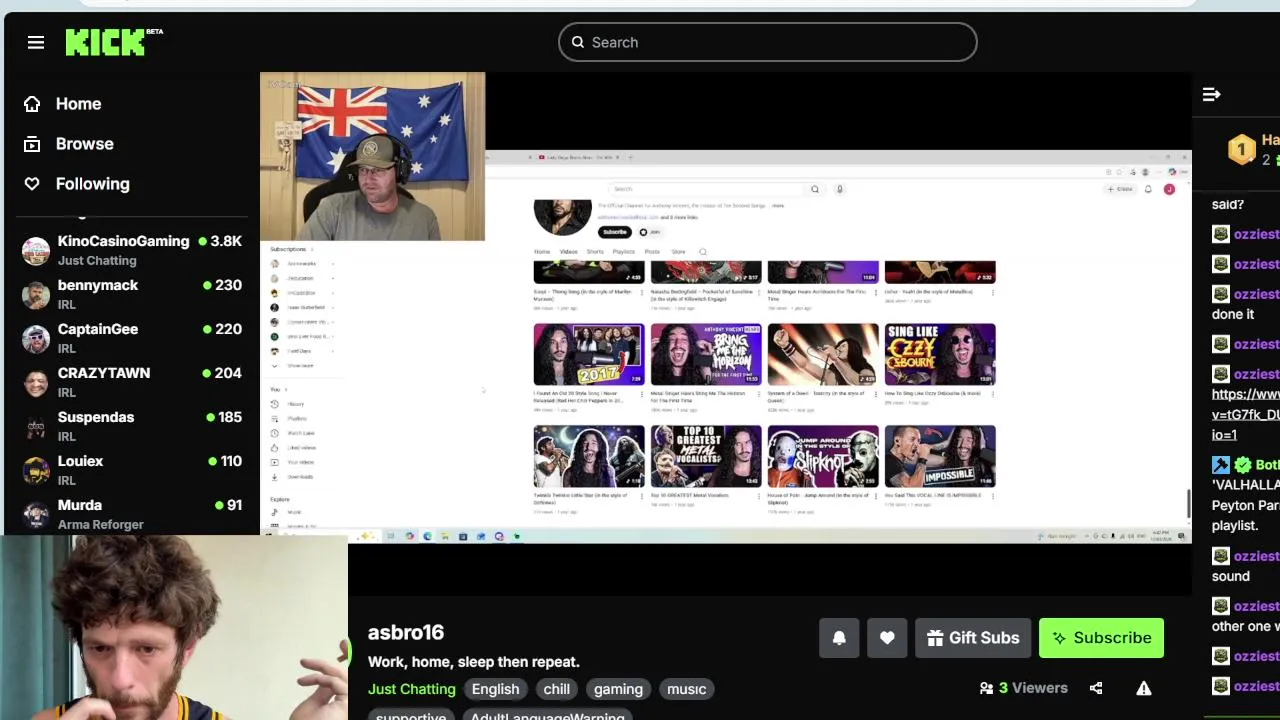Click the Watch Later icon in the YouTube sidebar
Screen dimensions: 1280x720
tap(275, 433)
